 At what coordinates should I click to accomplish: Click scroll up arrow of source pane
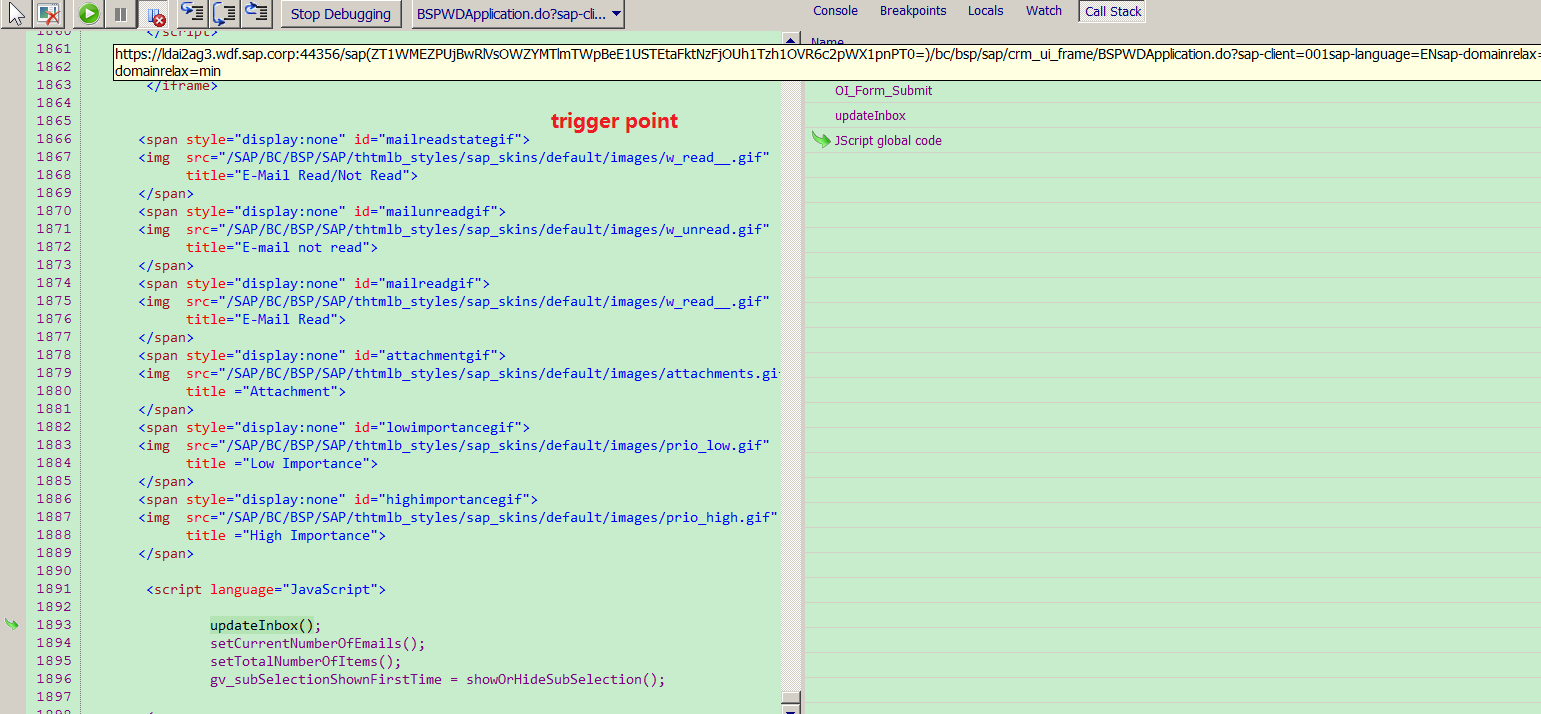(x=791, y=36)
